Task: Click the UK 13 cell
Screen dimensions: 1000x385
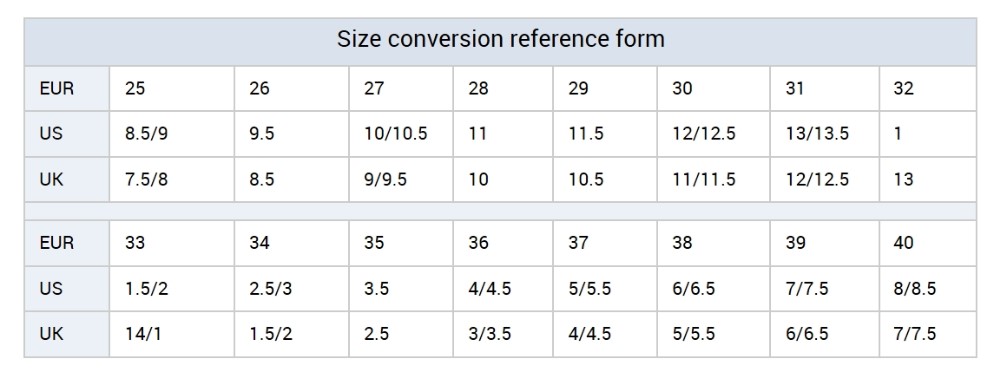Action: (x=927, y=180)
